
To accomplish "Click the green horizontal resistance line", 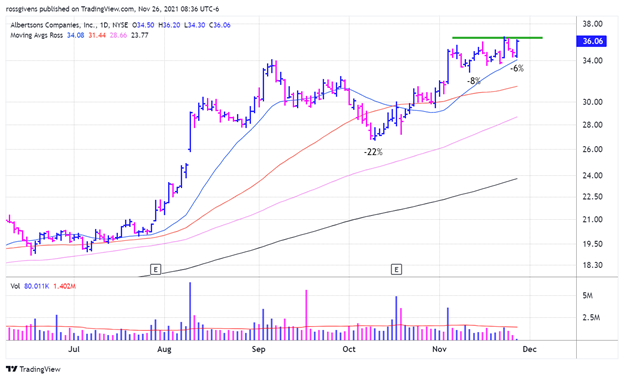I will [497, 38].
